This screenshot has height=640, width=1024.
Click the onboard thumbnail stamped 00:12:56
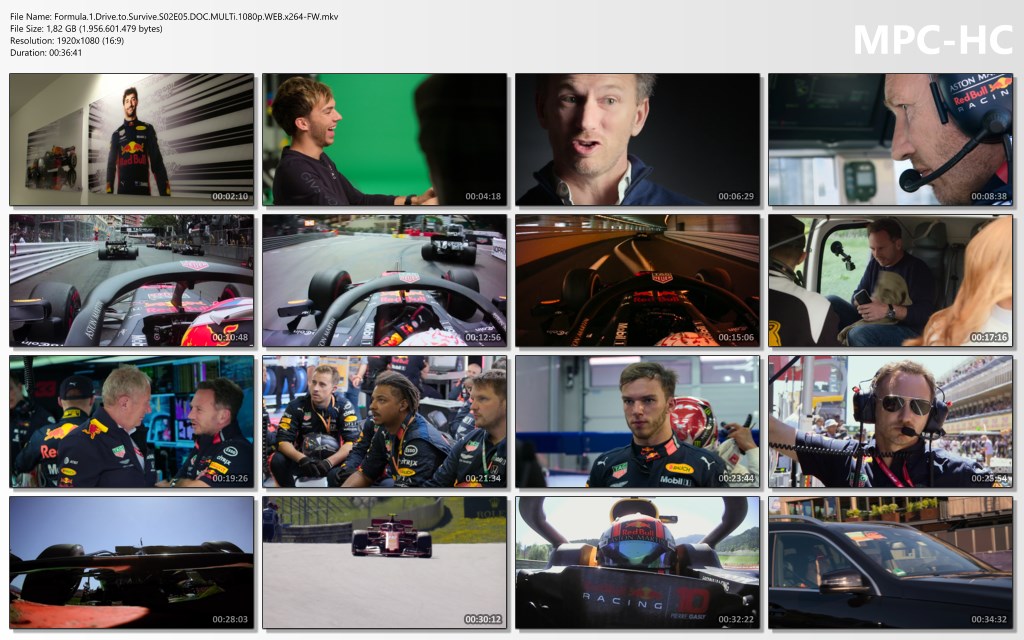pyautogui.click(x=385, y=280)
